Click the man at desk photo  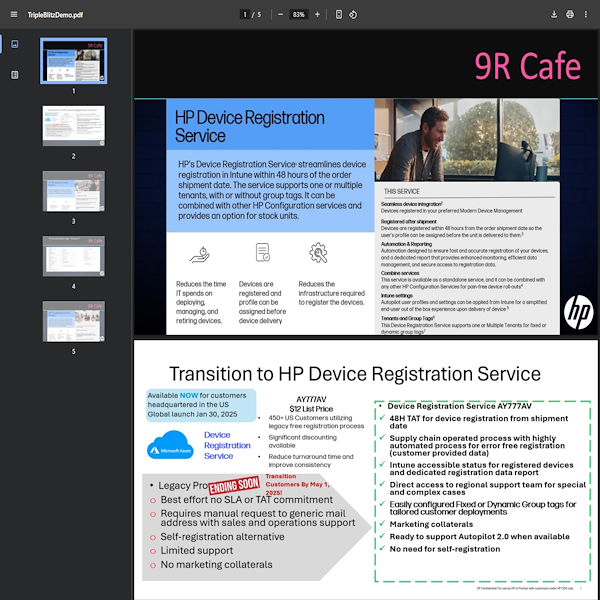click(x=467, y=140)
